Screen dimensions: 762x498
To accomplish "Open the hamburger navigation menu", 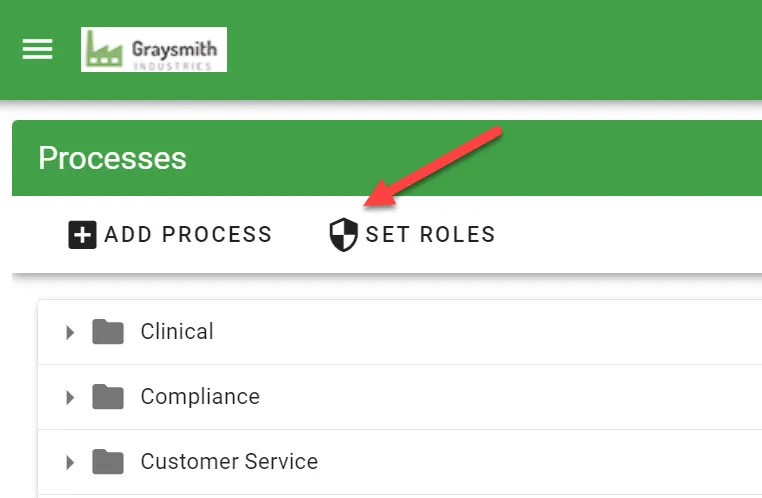I will point(38,49).
